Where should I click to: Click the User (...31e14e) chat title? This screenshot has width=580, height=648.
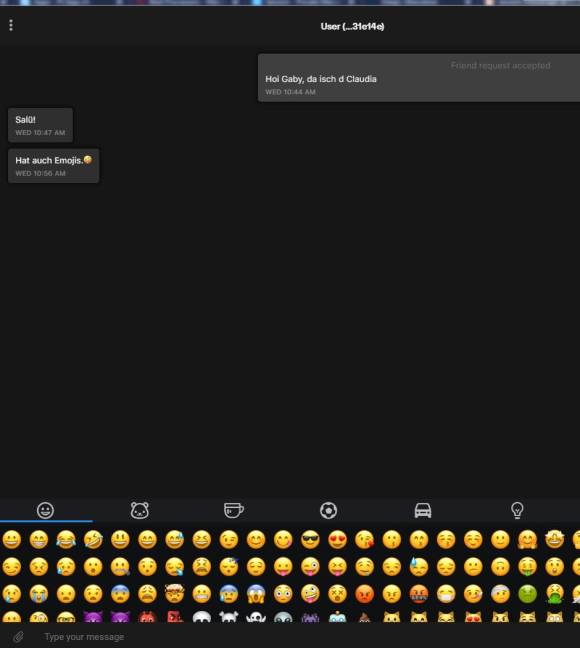pyautogui.click(x=352, y=26)
